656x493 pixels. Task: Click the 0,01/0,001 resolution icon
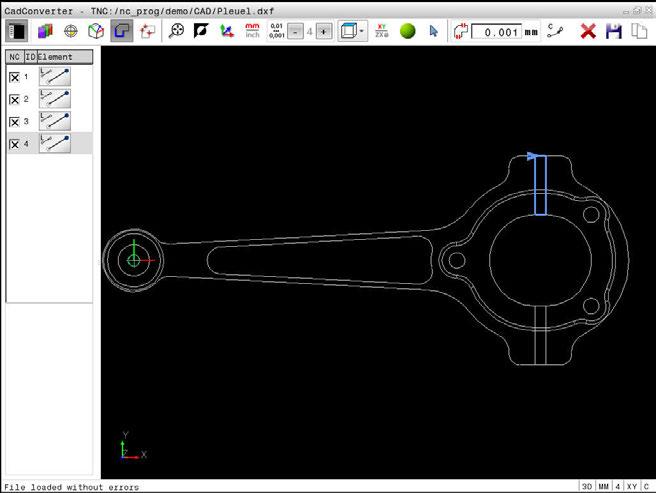[277, 31]
